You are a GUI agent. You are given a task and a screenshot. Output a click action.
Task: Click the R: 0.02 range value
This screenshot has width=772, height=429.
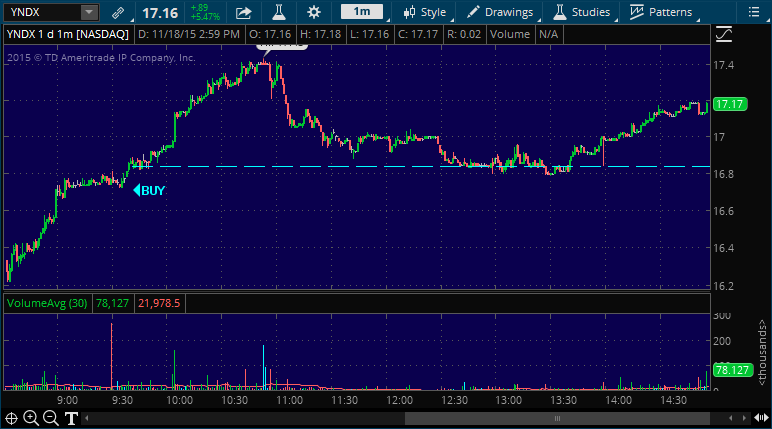[x=464, y=34]
